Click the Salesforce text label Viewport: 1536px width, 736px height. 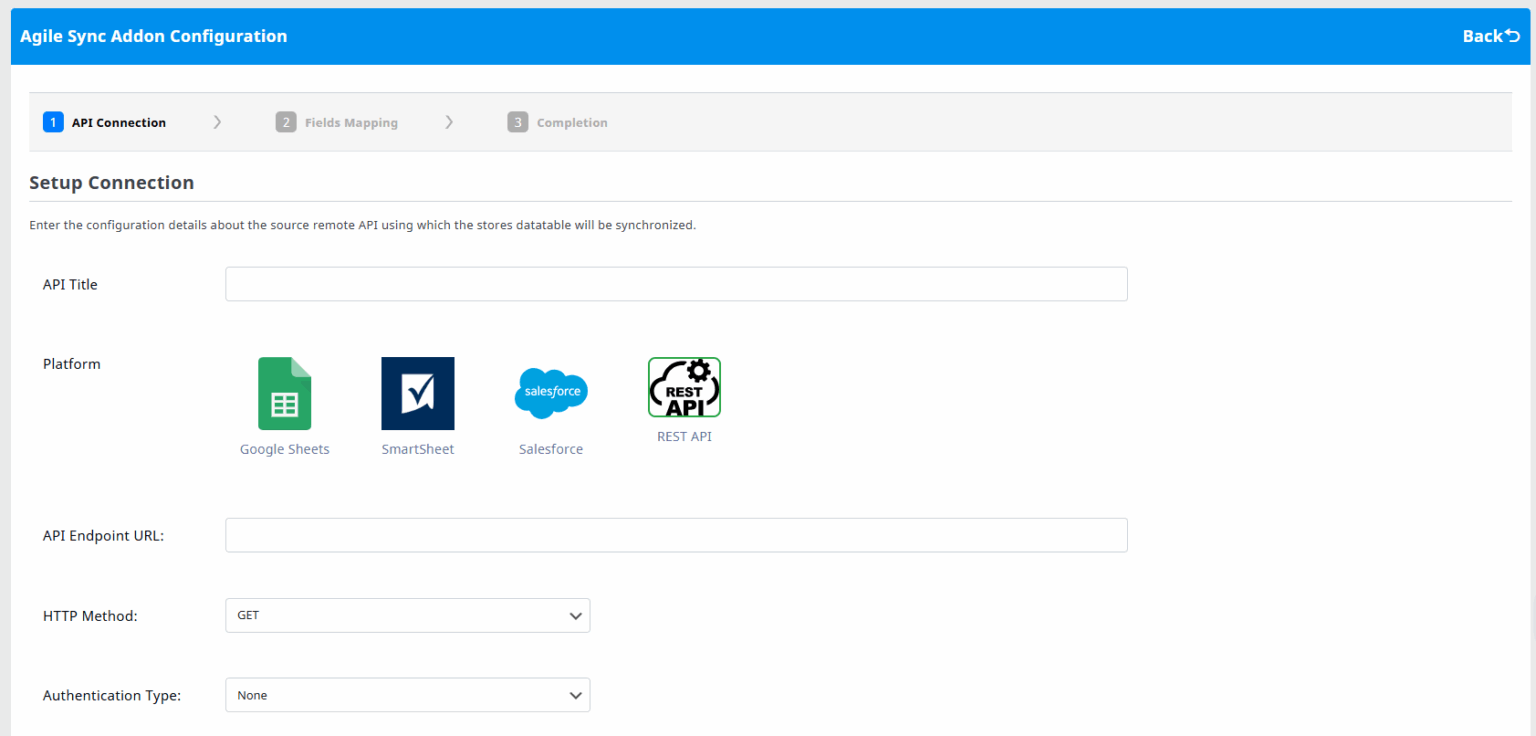click(x=550, y=450)
